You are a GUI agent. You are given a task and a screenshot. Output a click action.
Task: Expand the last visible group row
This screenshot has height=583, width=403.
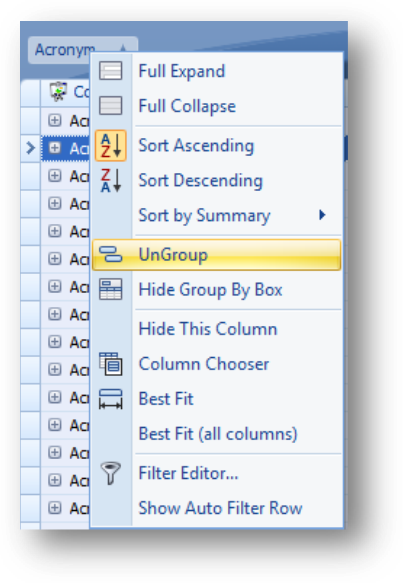[55, 508]
